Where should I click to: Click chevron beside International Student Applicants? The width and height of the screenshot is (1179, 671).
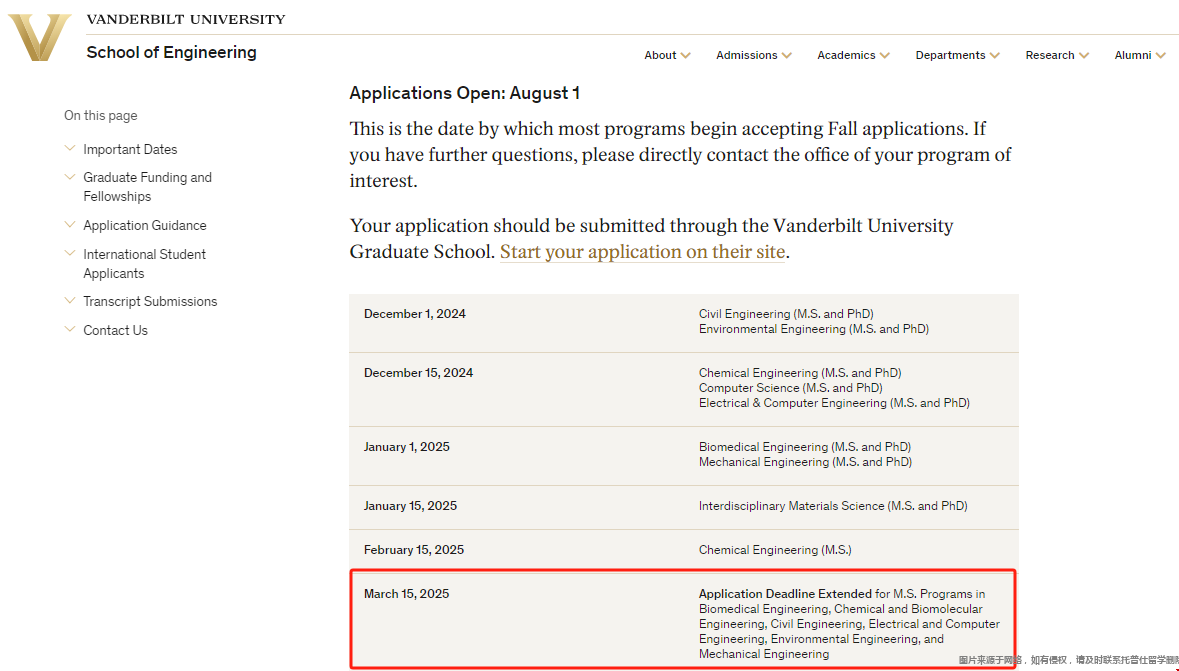point(70,254)
